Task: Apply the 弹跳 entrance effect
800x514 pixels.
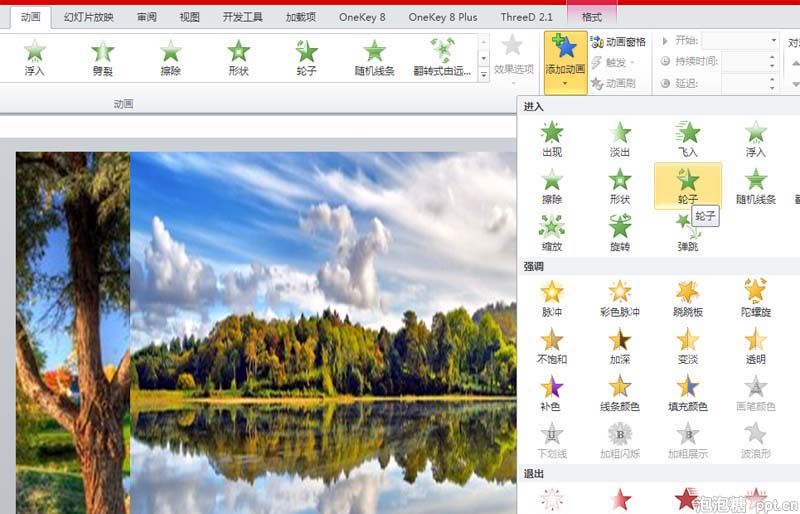Action: (x=688, y=232)
